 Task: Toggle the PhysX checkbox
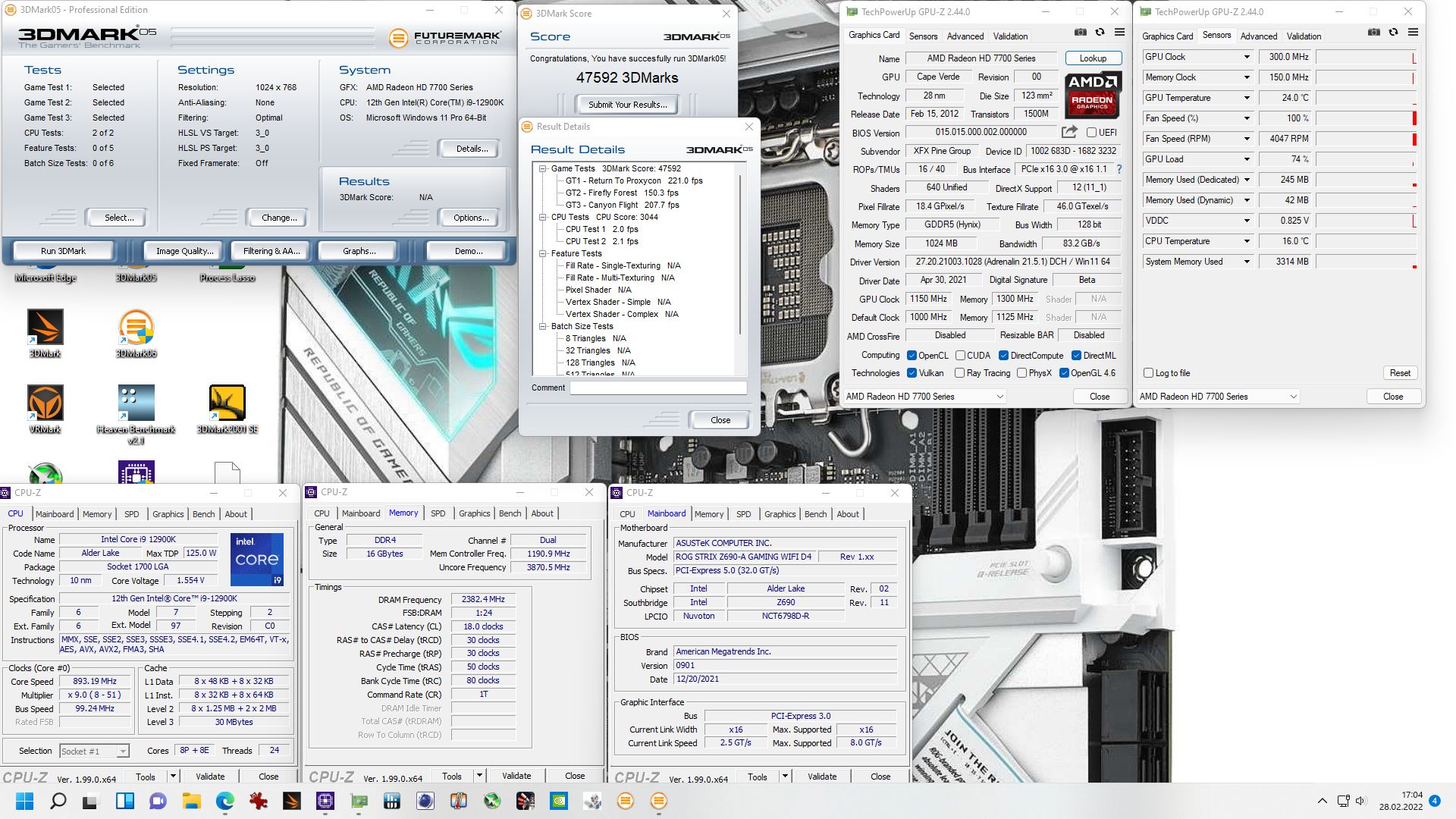point(1022,373)
